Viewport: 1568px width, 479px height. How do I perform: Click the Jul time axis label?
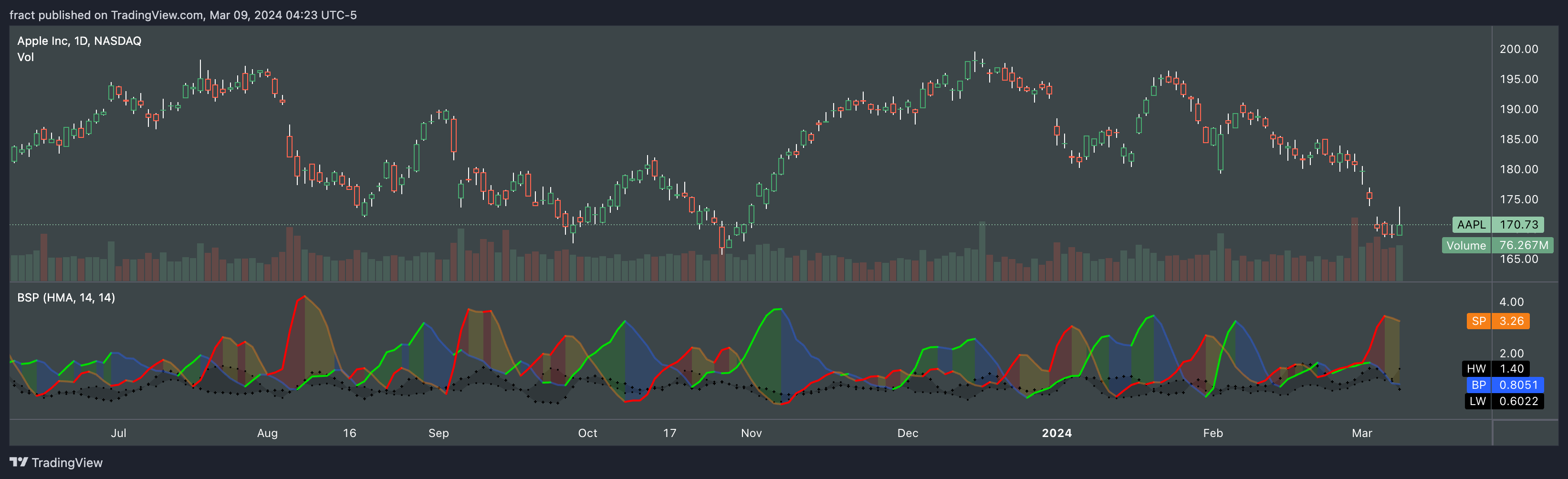point(119,433)
